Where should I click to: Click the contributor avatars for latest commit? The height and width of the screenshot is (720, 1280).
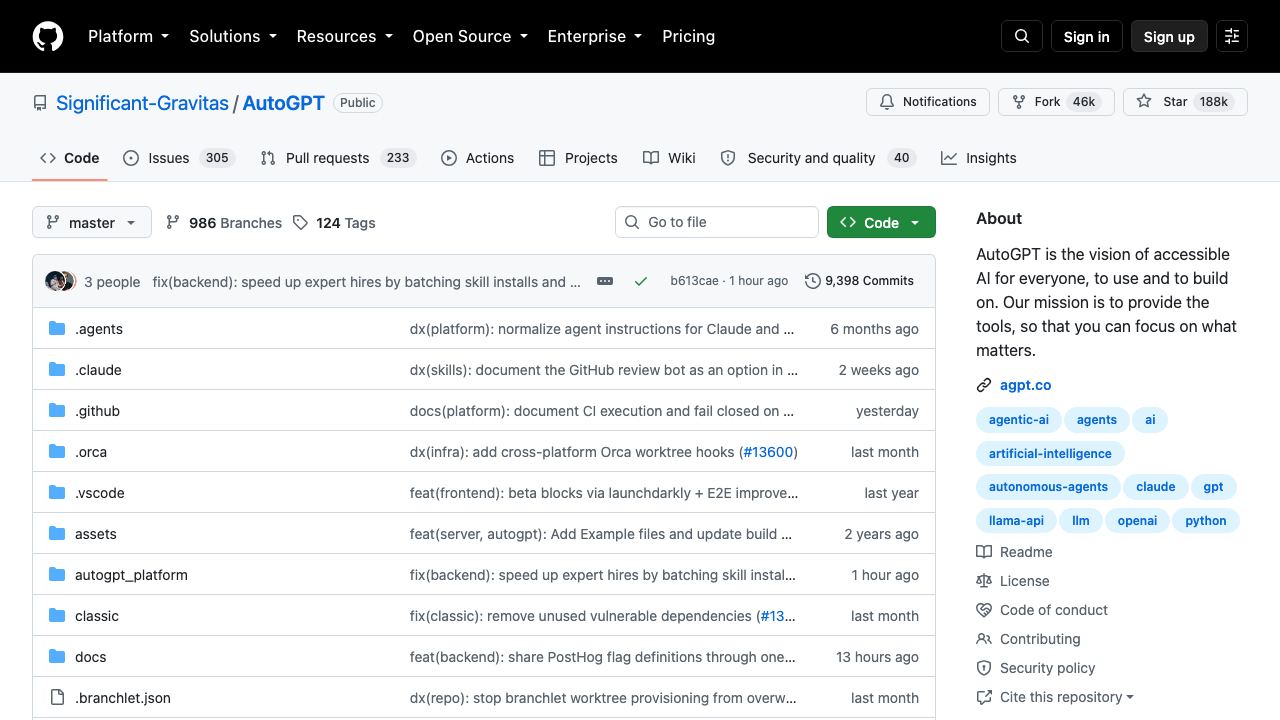60,281
